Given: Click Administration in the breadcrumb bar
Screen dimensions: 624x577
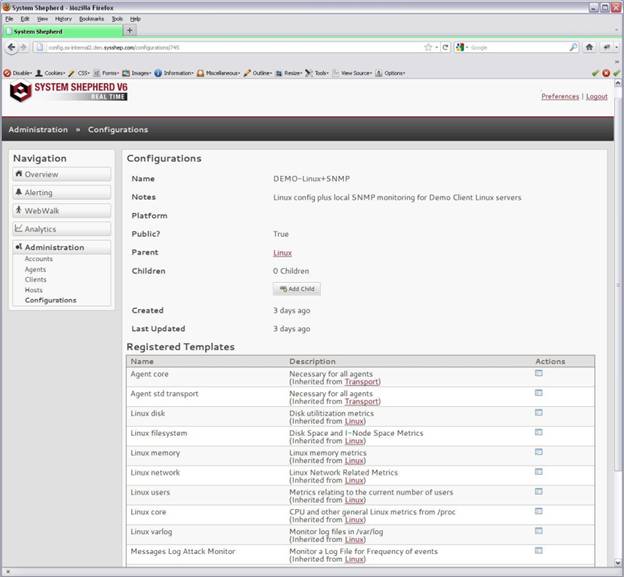Looking at the screenshot, I should point(38,130).
